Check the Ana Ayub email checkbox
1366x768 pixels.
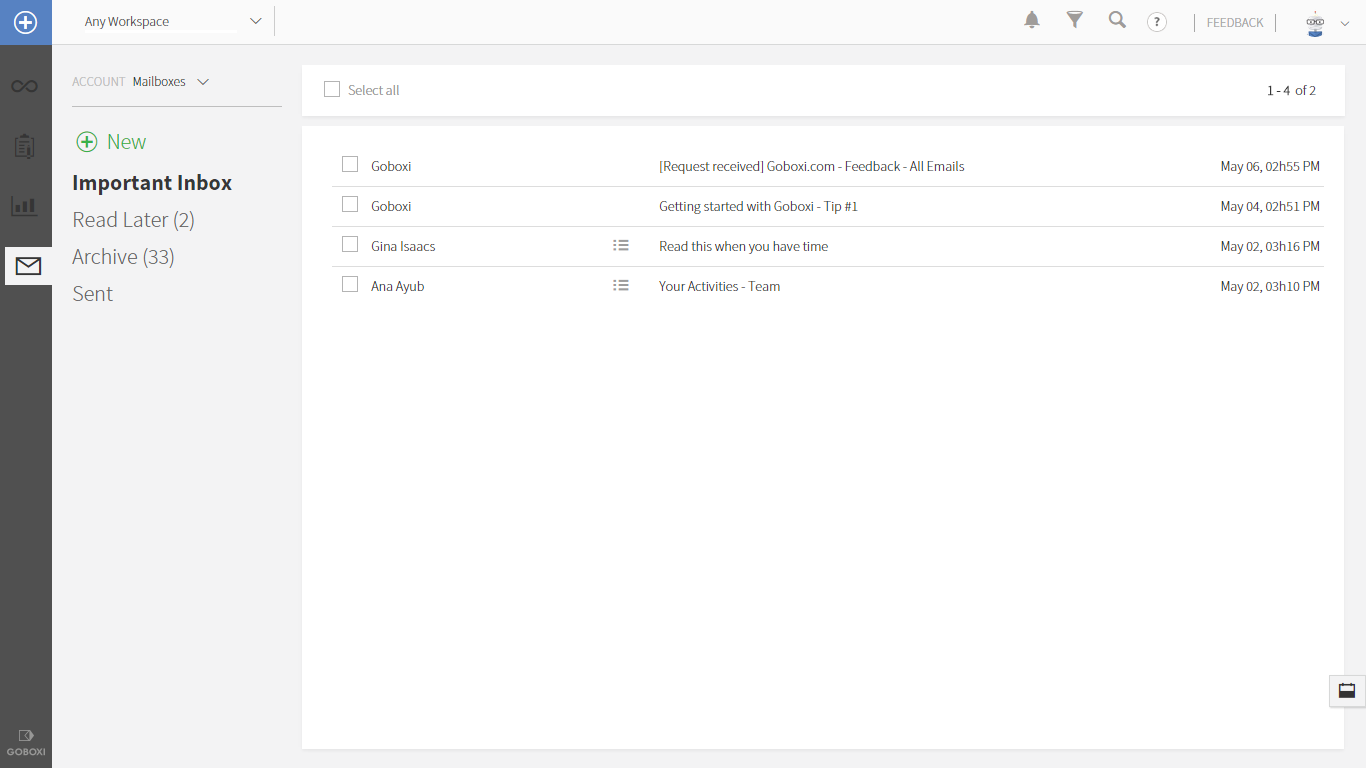pyautogui.click(x=350, y=285)
